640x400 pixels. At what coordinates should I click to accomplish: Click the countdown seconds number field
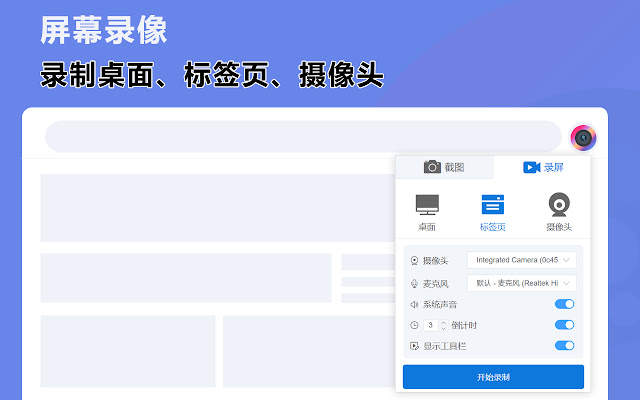tap(431, 325)
